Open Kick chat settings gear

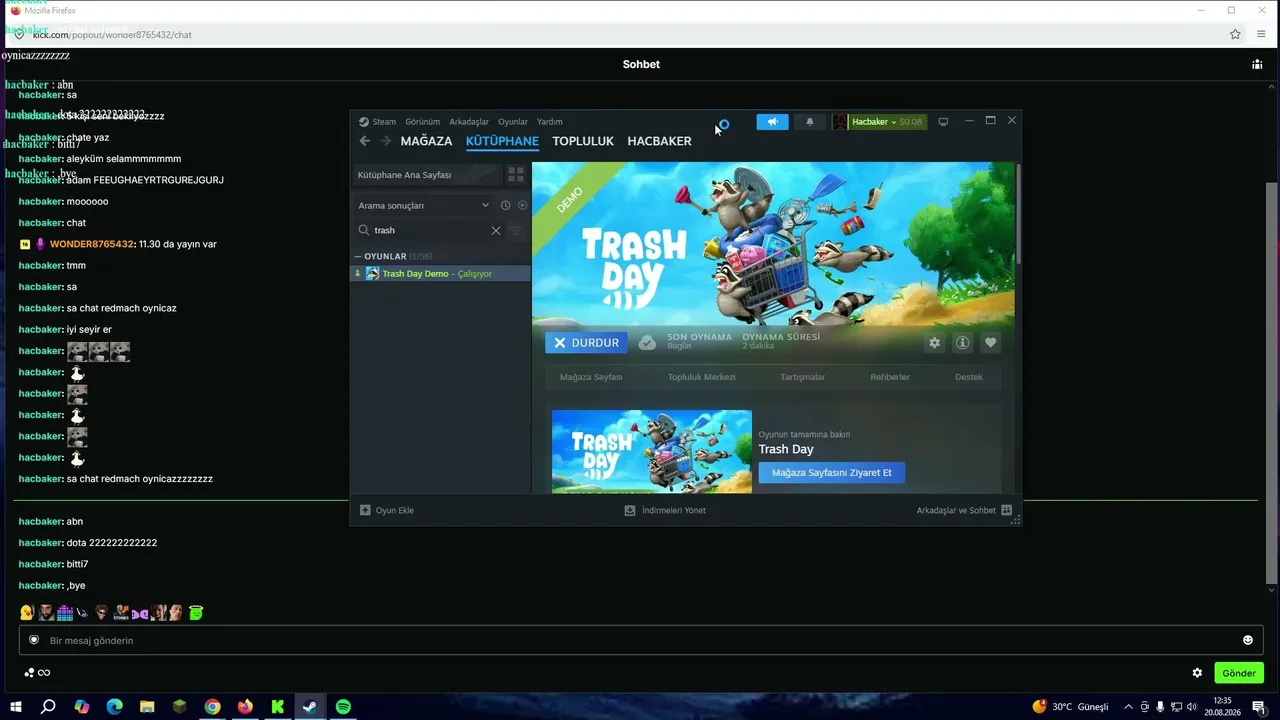(x=1197, y=673)
